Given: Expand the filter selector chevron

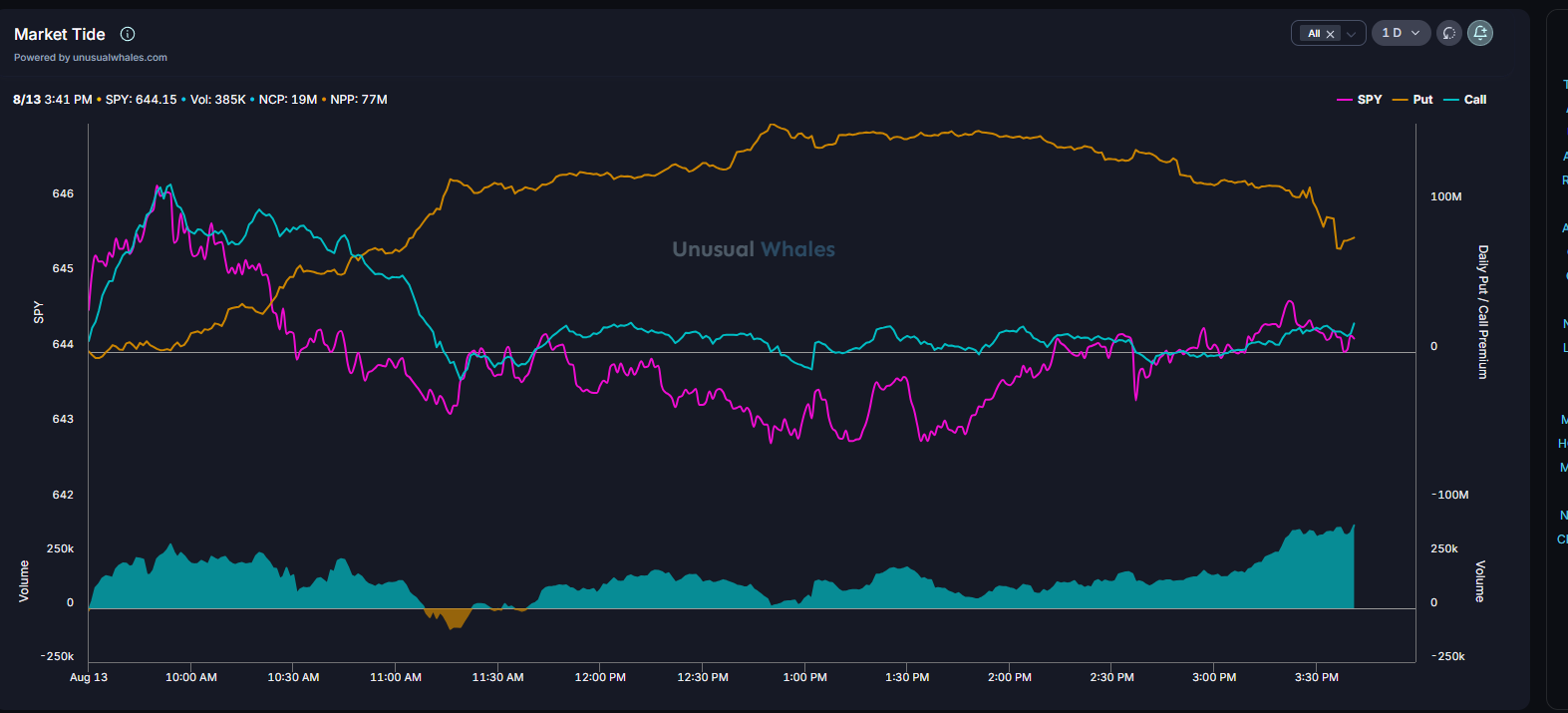Looking at the screenshot, I should tap(1352, 34).
